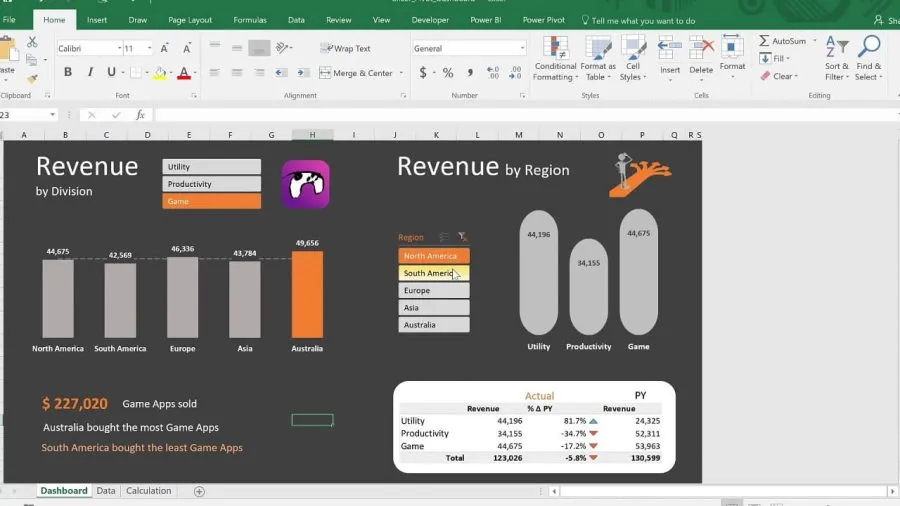Open the Page Layout ribbon tab
900x506 pixels.
(x=190, y=20)
